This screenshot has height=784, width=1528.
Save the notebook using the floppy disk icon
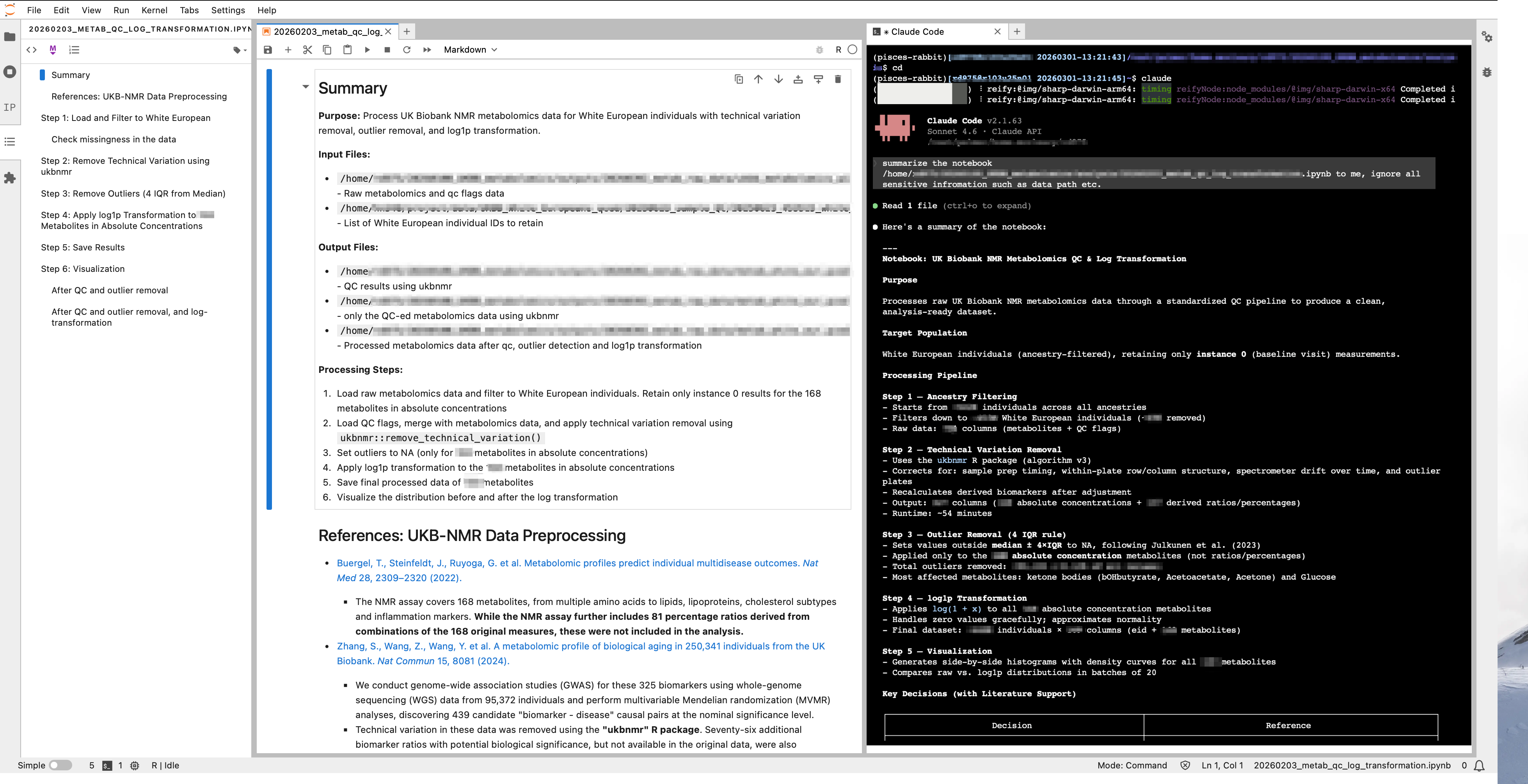268,50
